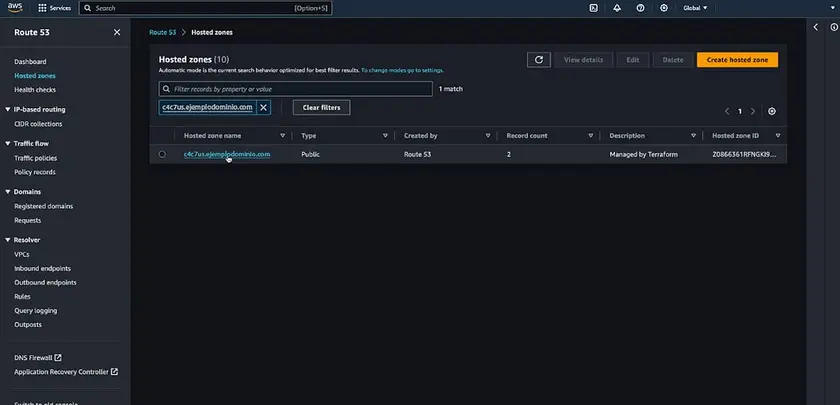840x405 pixels.
Task: Open the account menu arrow
Action: [x=832, y=8]
